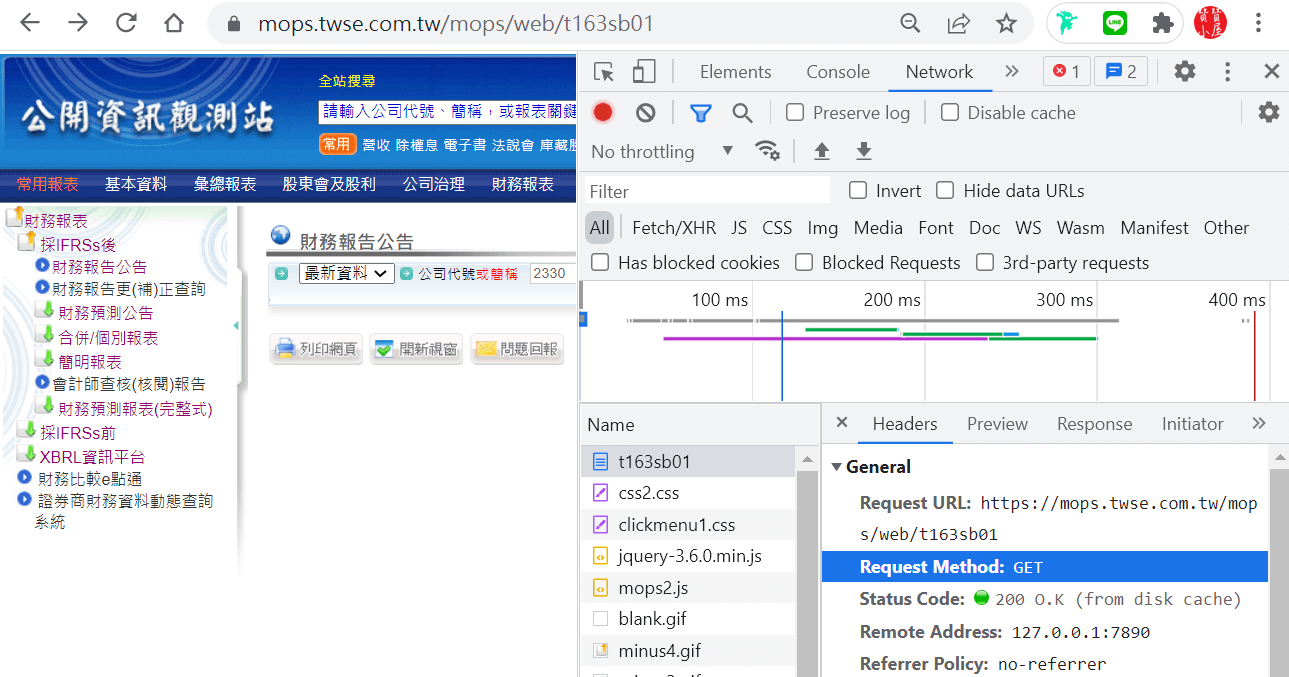Open Network panel settings gear
This screenshot has width=1289, height=677.
[1269, 112]
